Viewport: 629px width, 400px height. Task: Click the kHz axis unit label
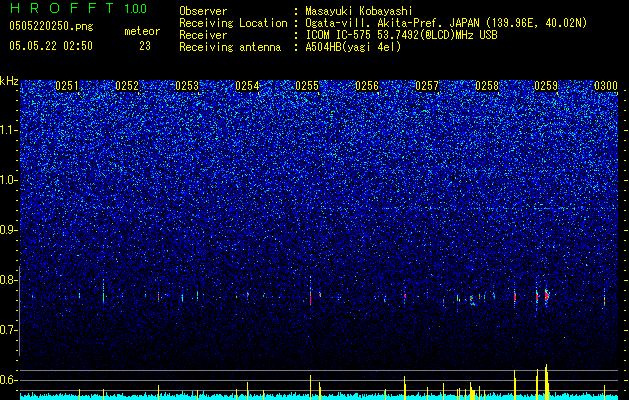click(x=9, y=81)
